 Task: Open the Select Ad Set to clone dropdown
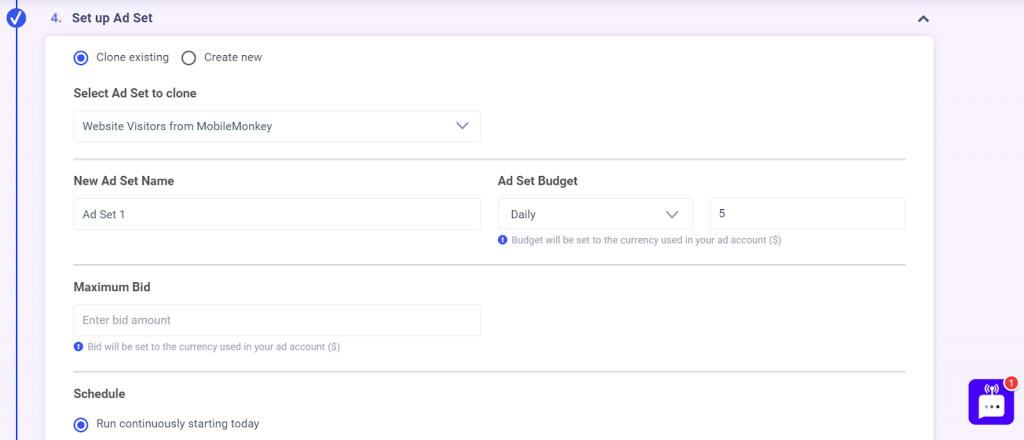coord(277,126)
